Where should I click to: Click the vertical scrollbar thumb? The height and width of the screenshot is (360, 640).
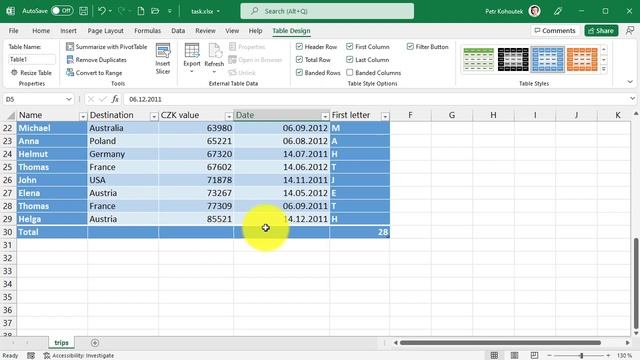point(636,283)
